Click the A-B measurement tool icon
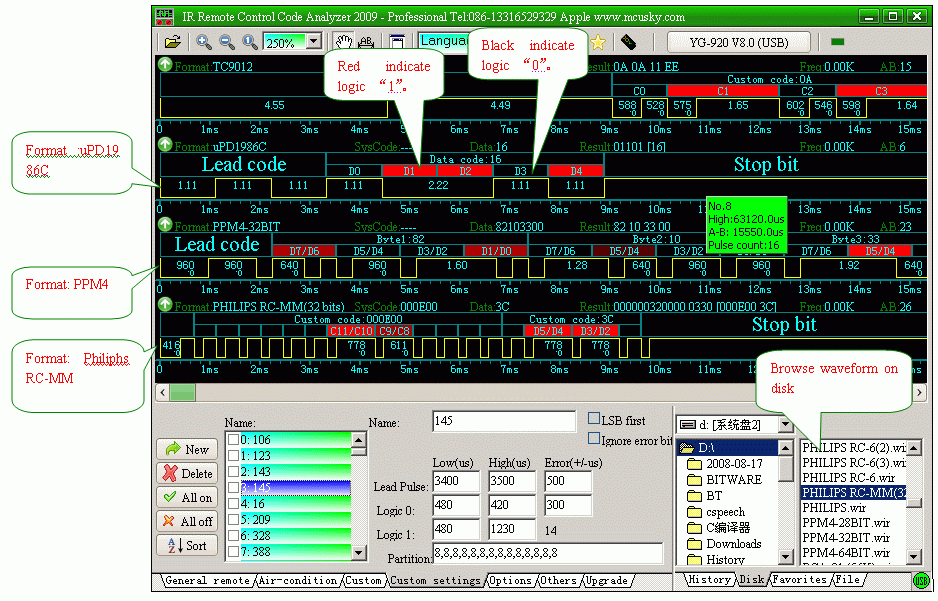 tap(366, 42)
